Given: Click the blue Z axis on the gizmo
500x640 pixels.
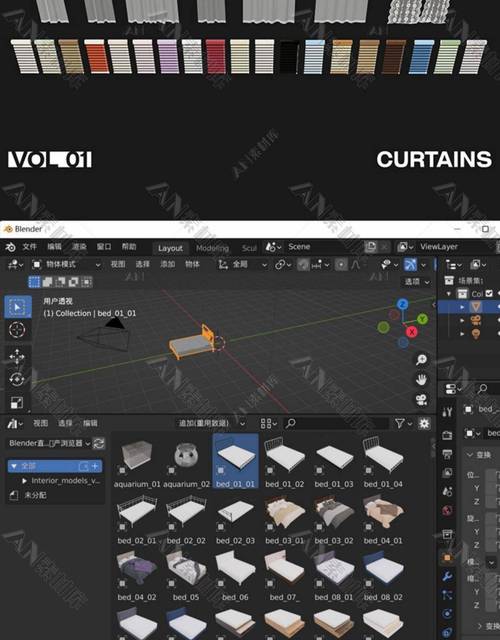Looking at the screenshot, I should point(402,304).
